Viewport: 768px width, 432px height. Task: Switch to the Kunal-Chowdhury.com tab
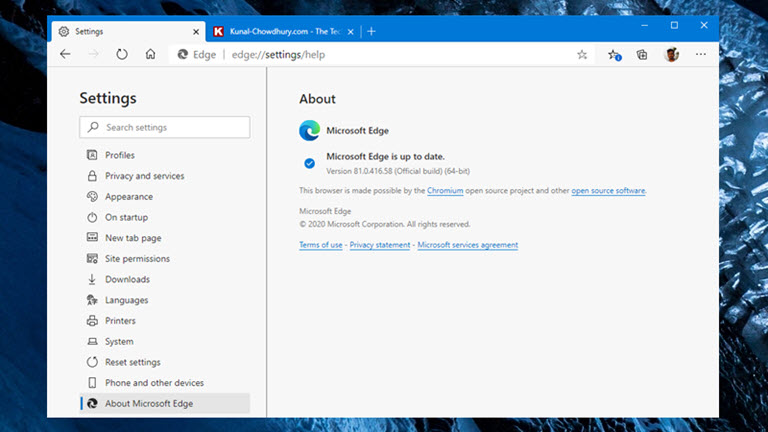pyautogui.click(x=284, y=31)
